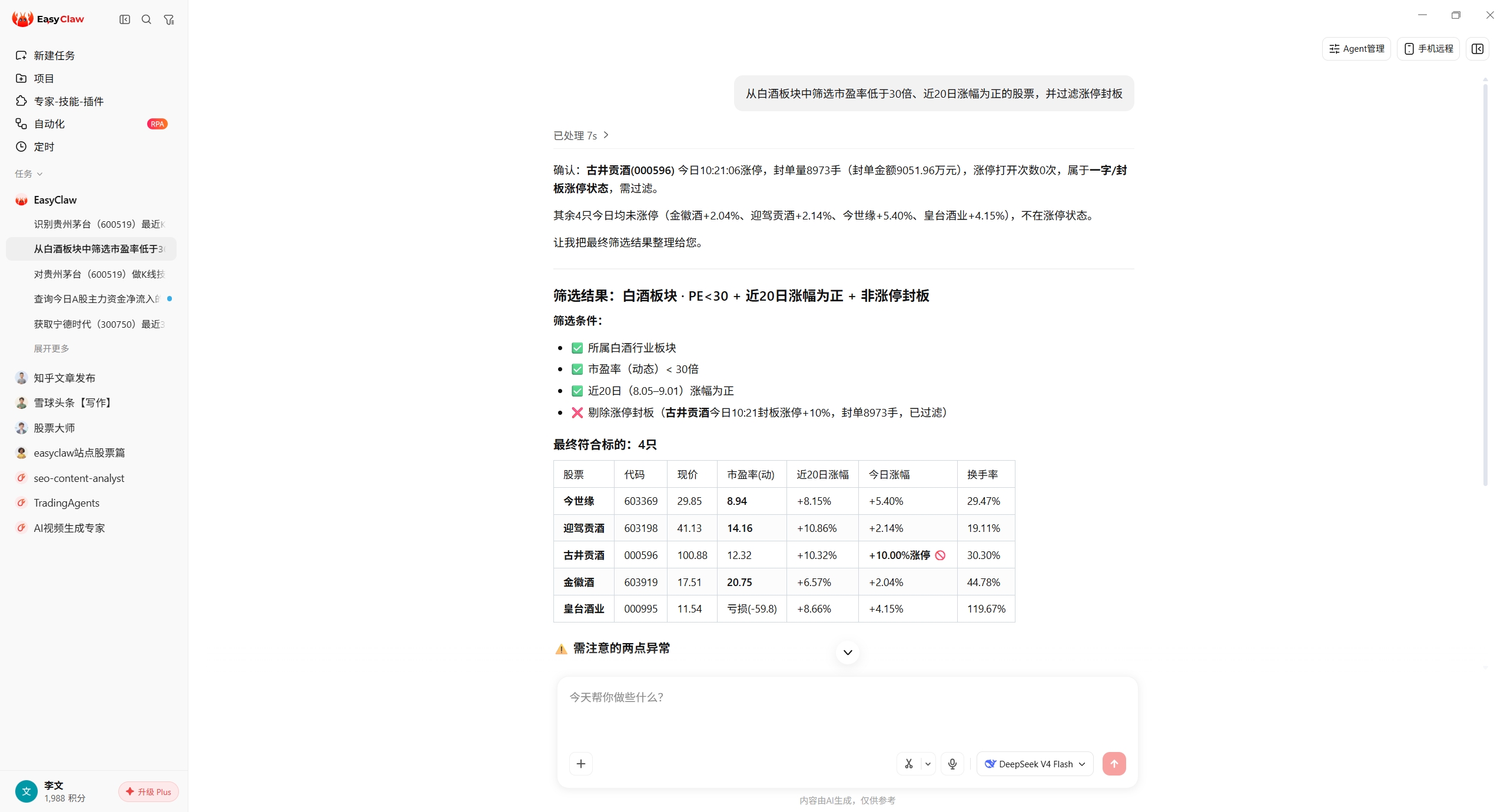
Task: Click the microphone voice input icon
Action: click(x=952, y=764)
